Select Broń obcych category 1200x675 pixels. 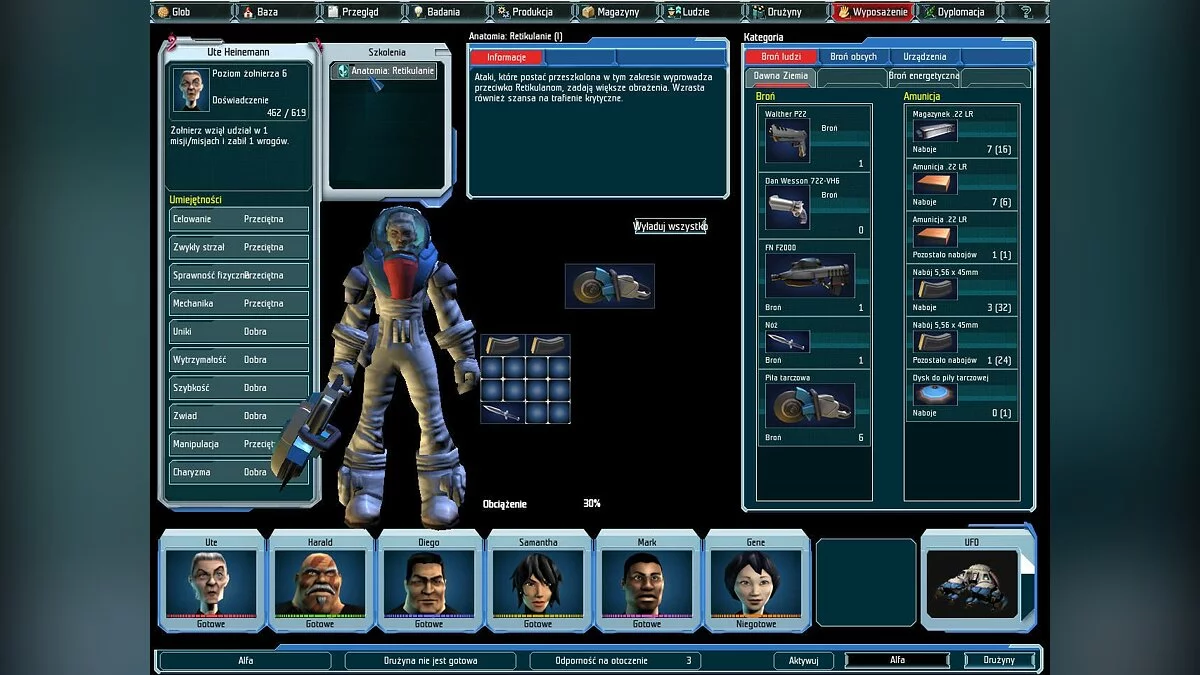pos(853,57)
